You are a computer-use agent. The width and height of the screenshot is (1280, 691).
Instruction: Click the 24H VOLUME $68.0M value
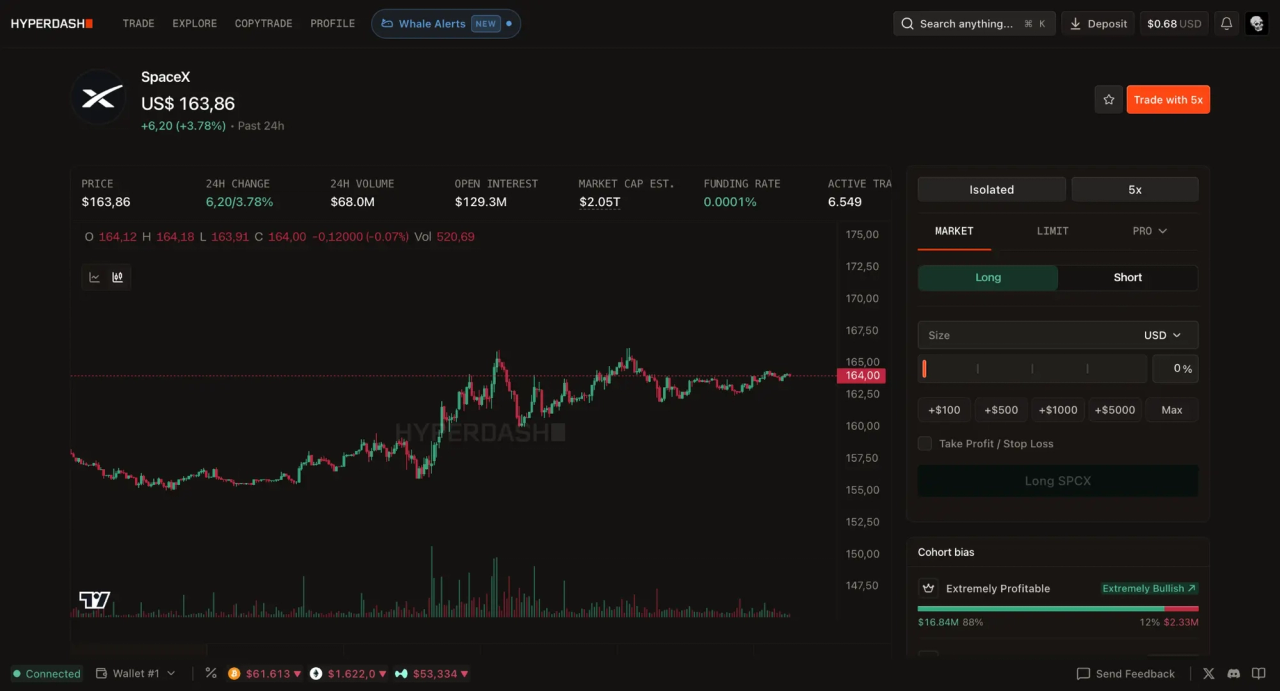click(x=352, y=202)
